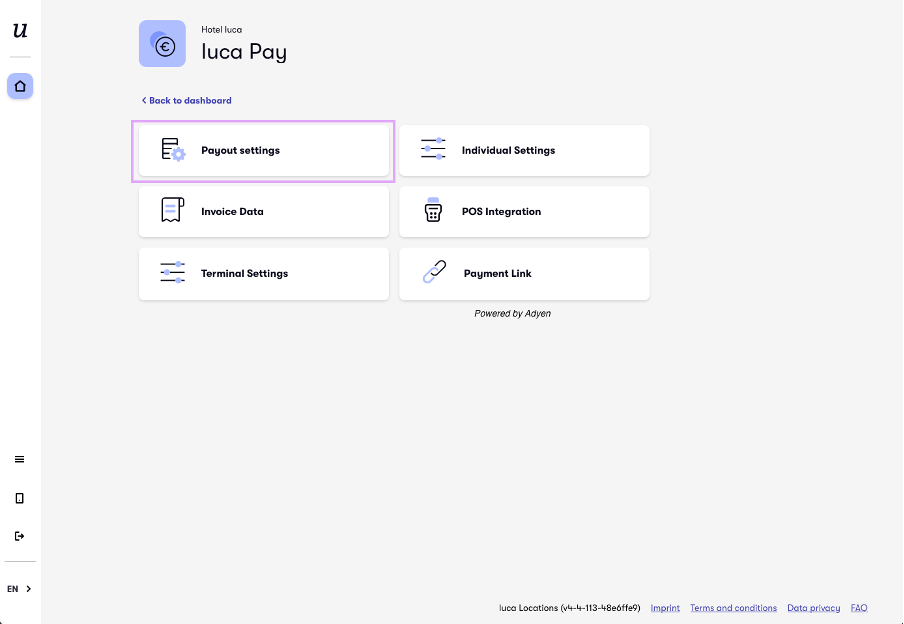Viewport: 904px width, 624px height.
Task: Click the luca Locations version text
Action: pos(570,608)
